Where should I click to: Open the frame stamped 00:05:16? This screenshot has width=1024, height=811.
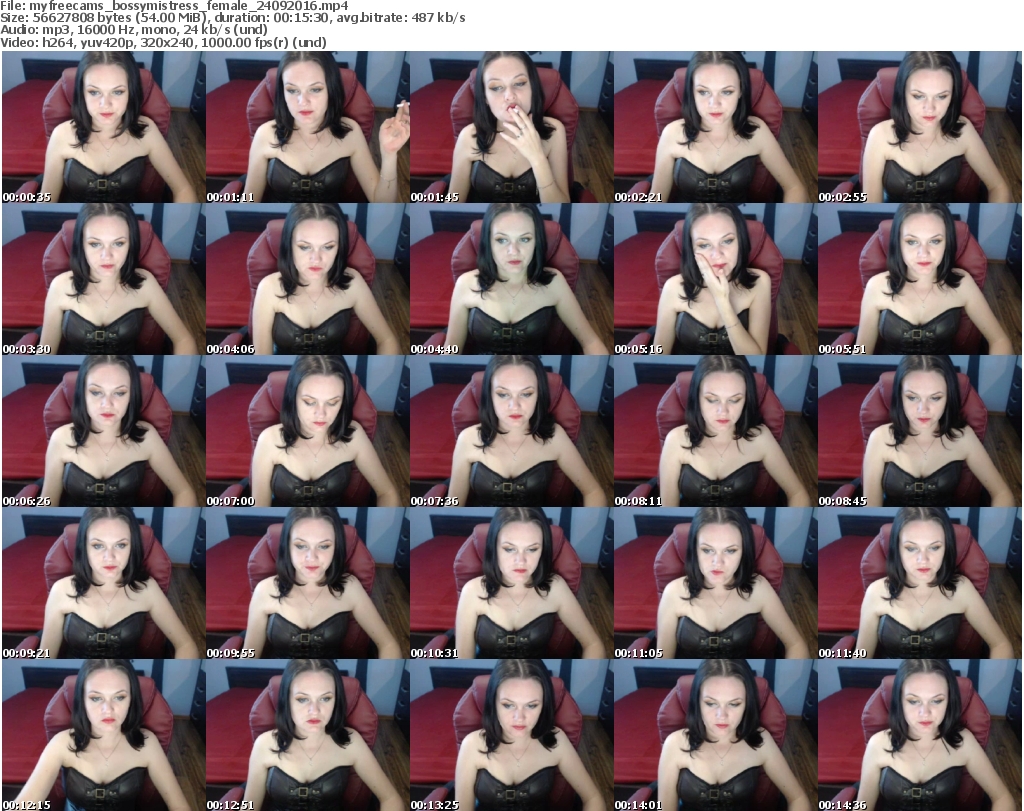pyautogui.click(x=715, y=279)
